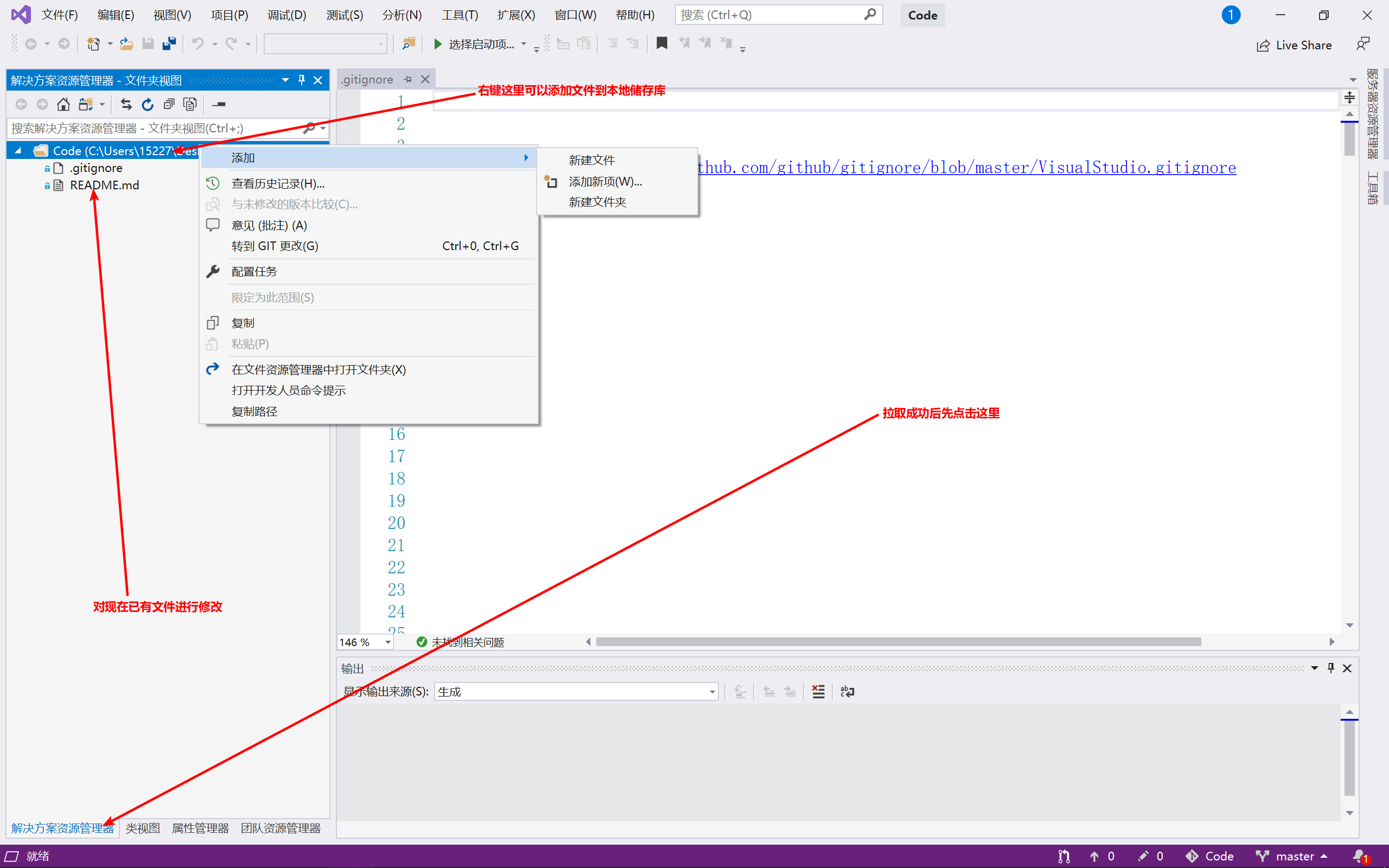This screenshot has height=868, width=1389.
Task: Select 在文件资源管理器中打开文件夹(X) menu entry
Action: coord(368,369)
